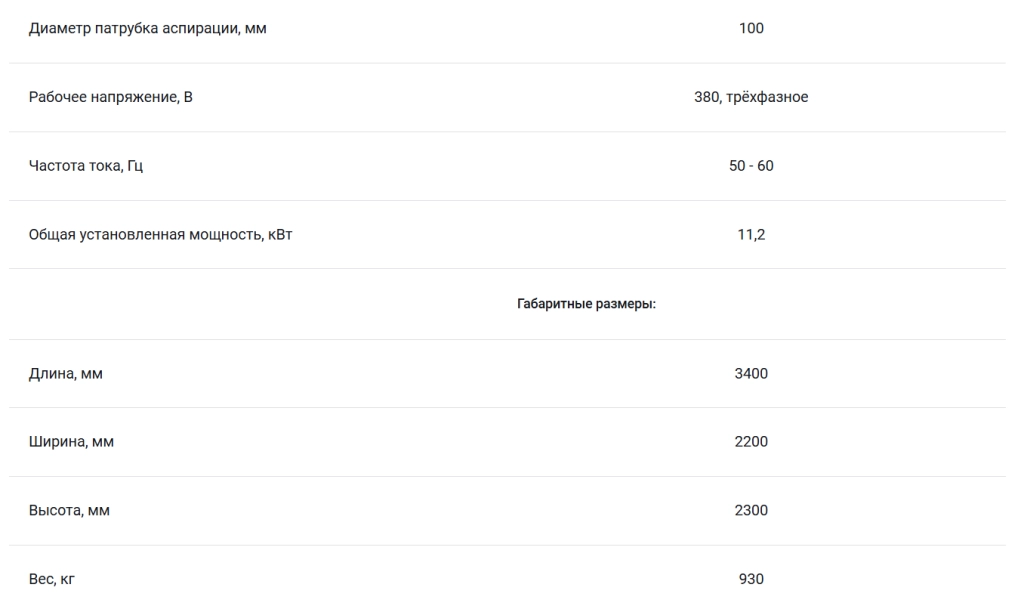Select the width value 2200
The image size is (1024, 606).
click(751, 442)
